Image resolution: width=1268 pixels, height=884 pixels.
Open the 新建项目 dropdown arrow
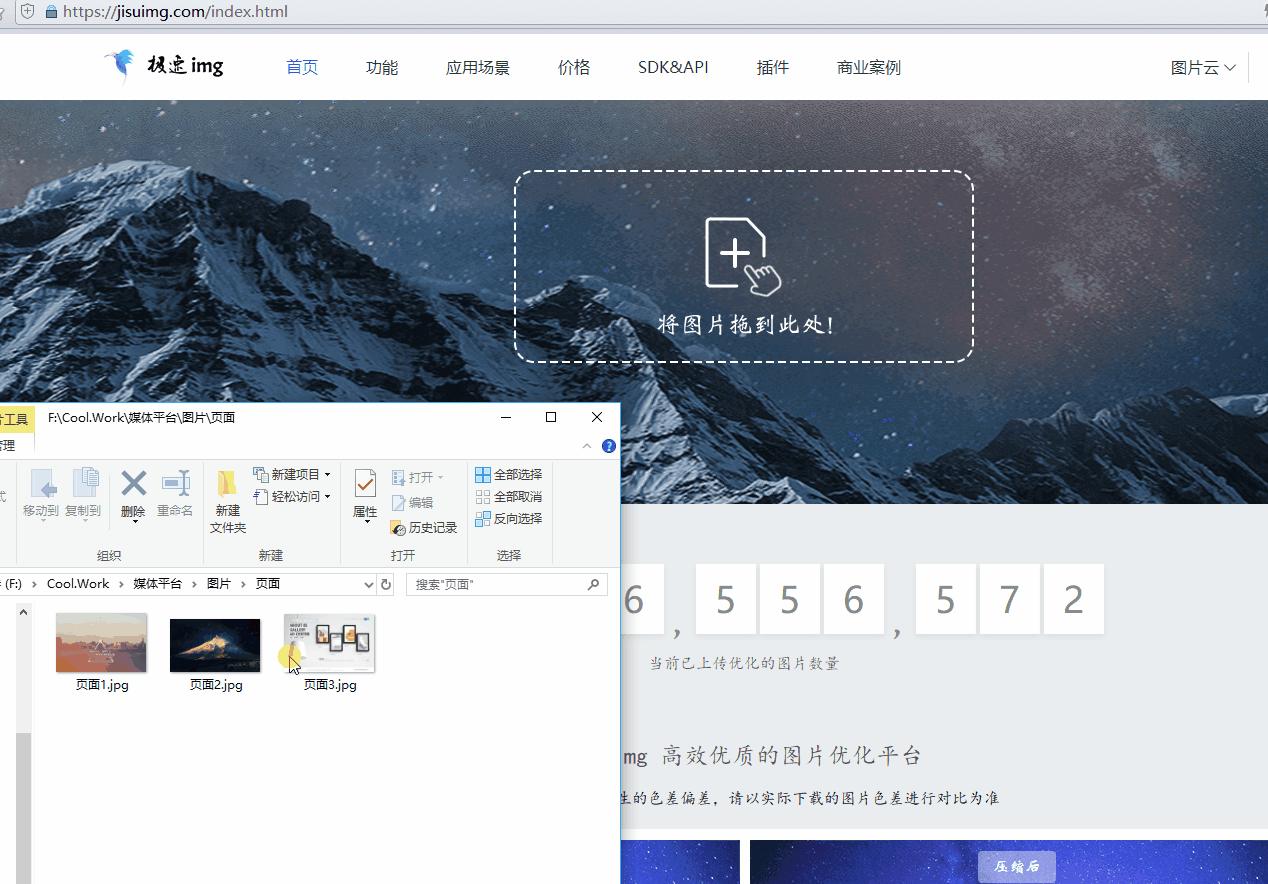point(328,474)
